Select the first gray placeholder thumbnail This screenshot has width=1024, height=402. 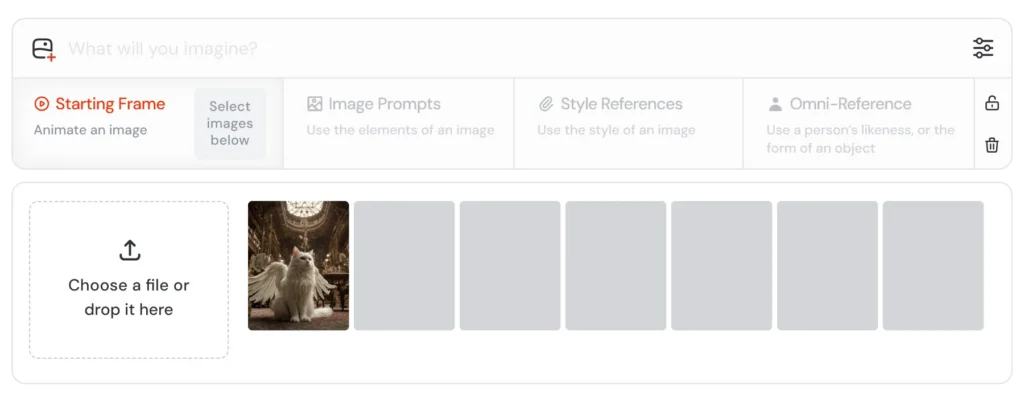(x=404, y=266)
